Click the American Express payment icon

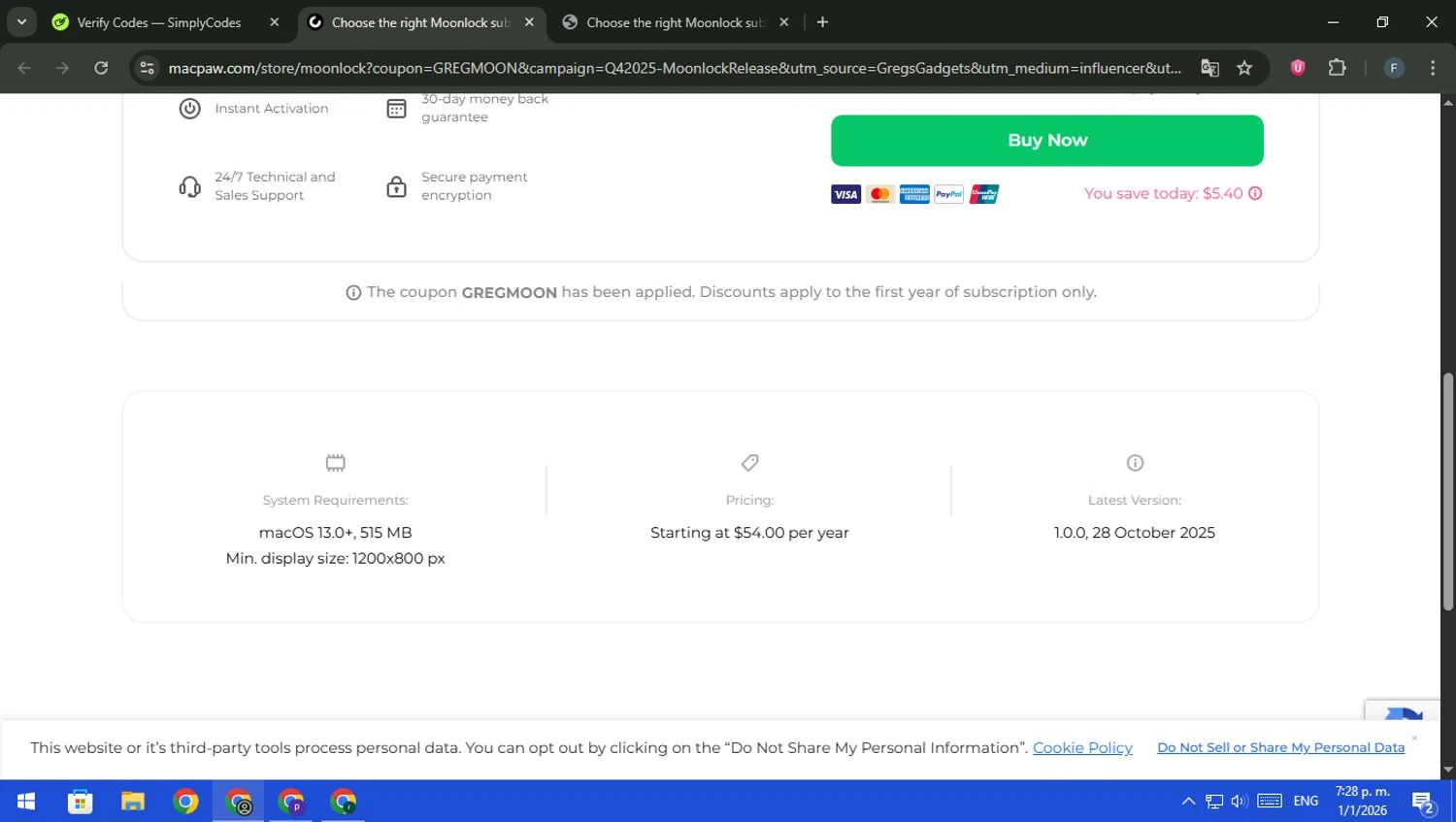click(914, 194)
